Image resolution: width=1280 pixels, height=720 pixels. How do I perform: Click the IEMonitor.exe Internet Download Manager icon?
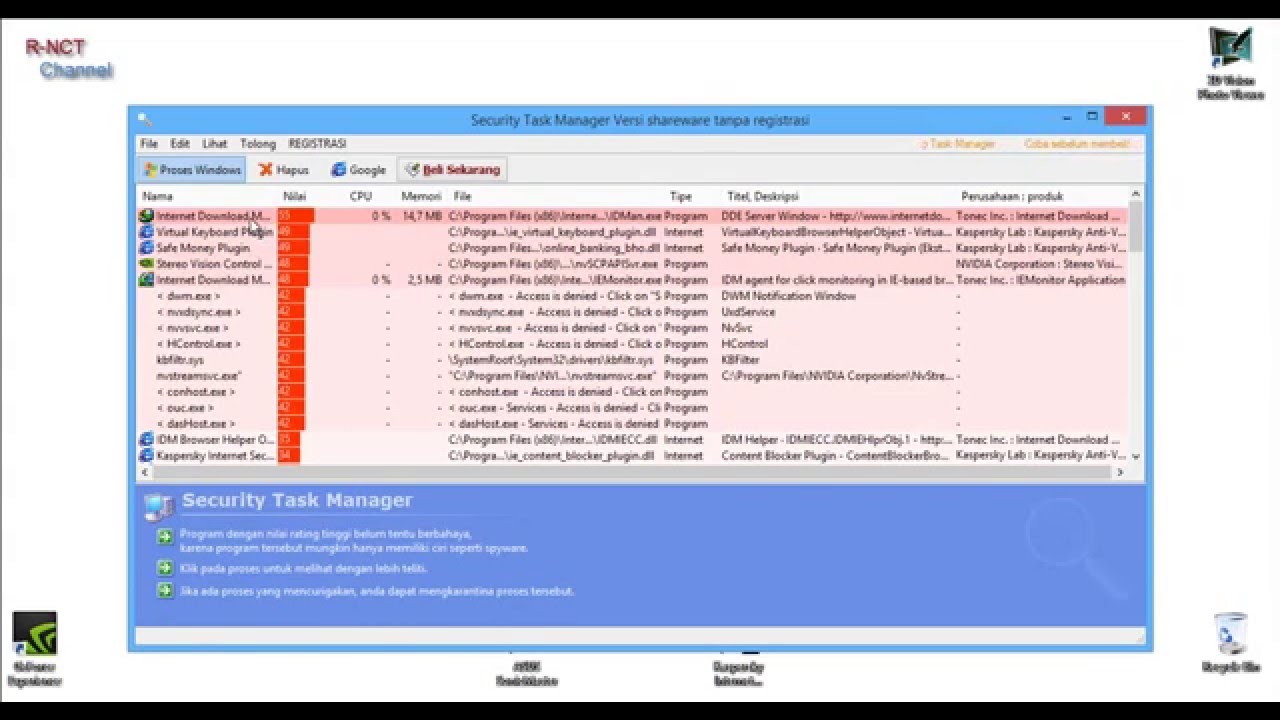coord(146,280)
